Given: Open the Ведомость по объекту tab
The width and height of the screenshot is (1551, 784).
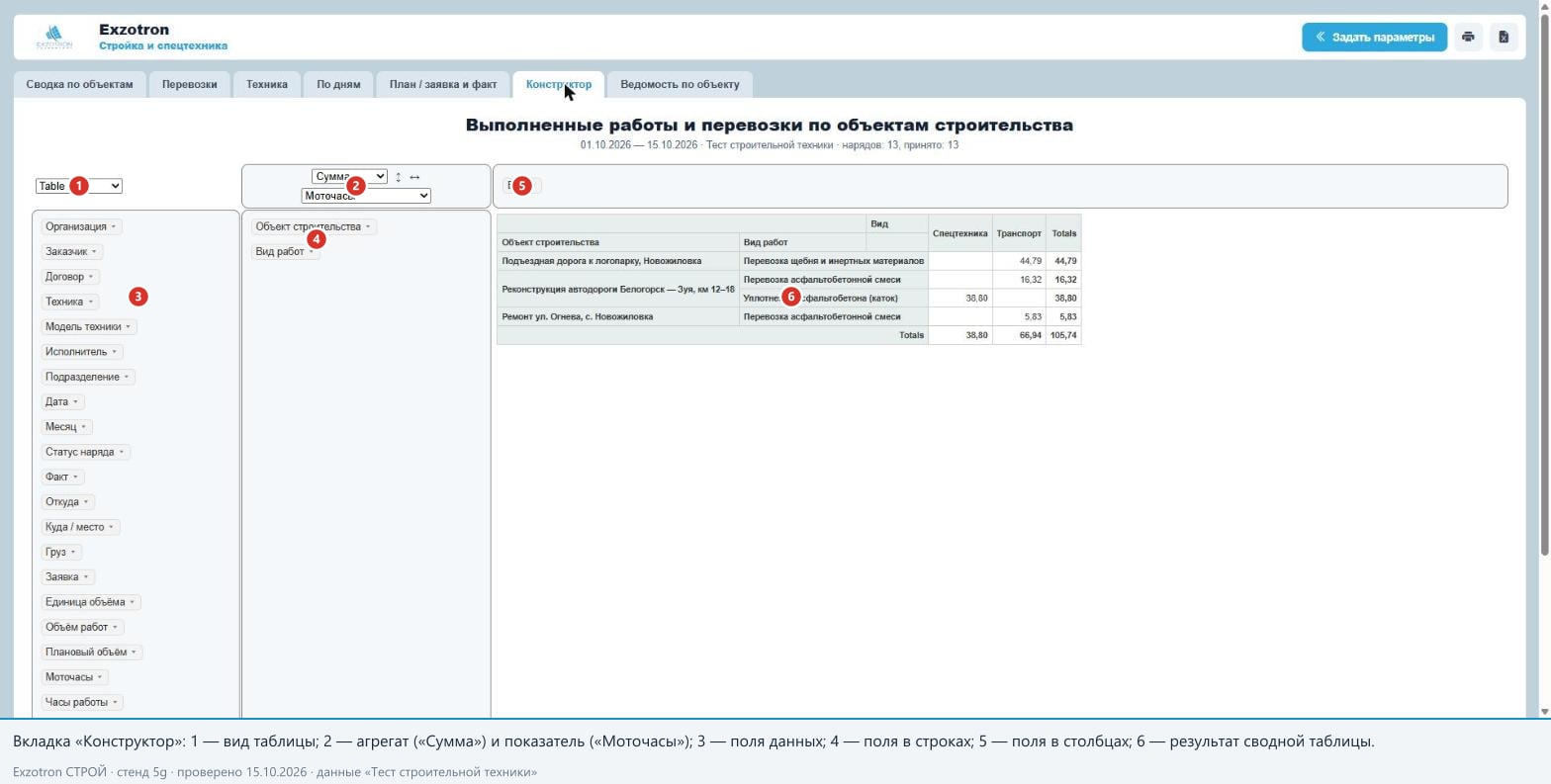Looking at the screenshot, I should [x=680, y=85].
